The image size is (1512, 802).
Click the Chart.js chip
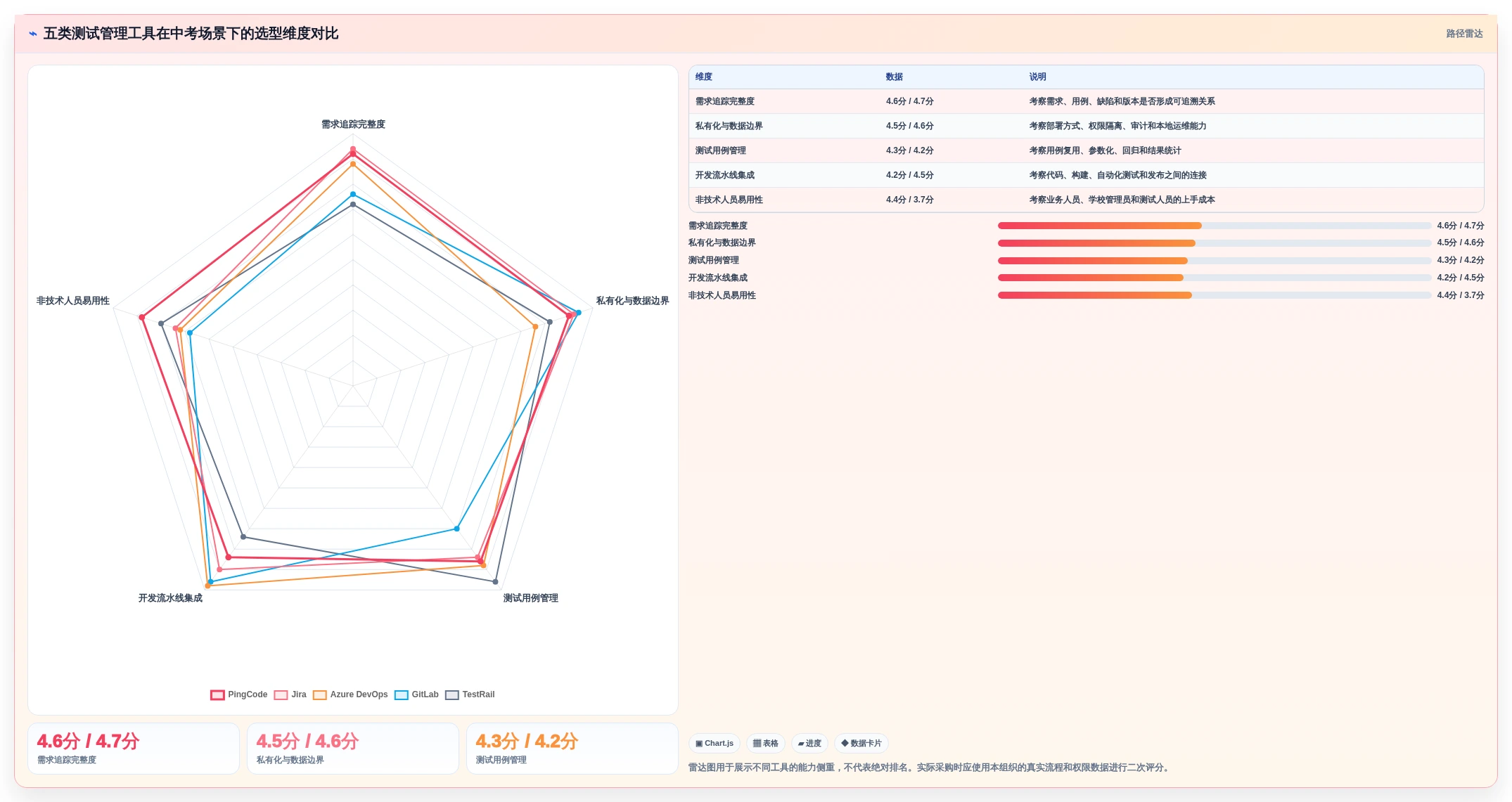715,743
